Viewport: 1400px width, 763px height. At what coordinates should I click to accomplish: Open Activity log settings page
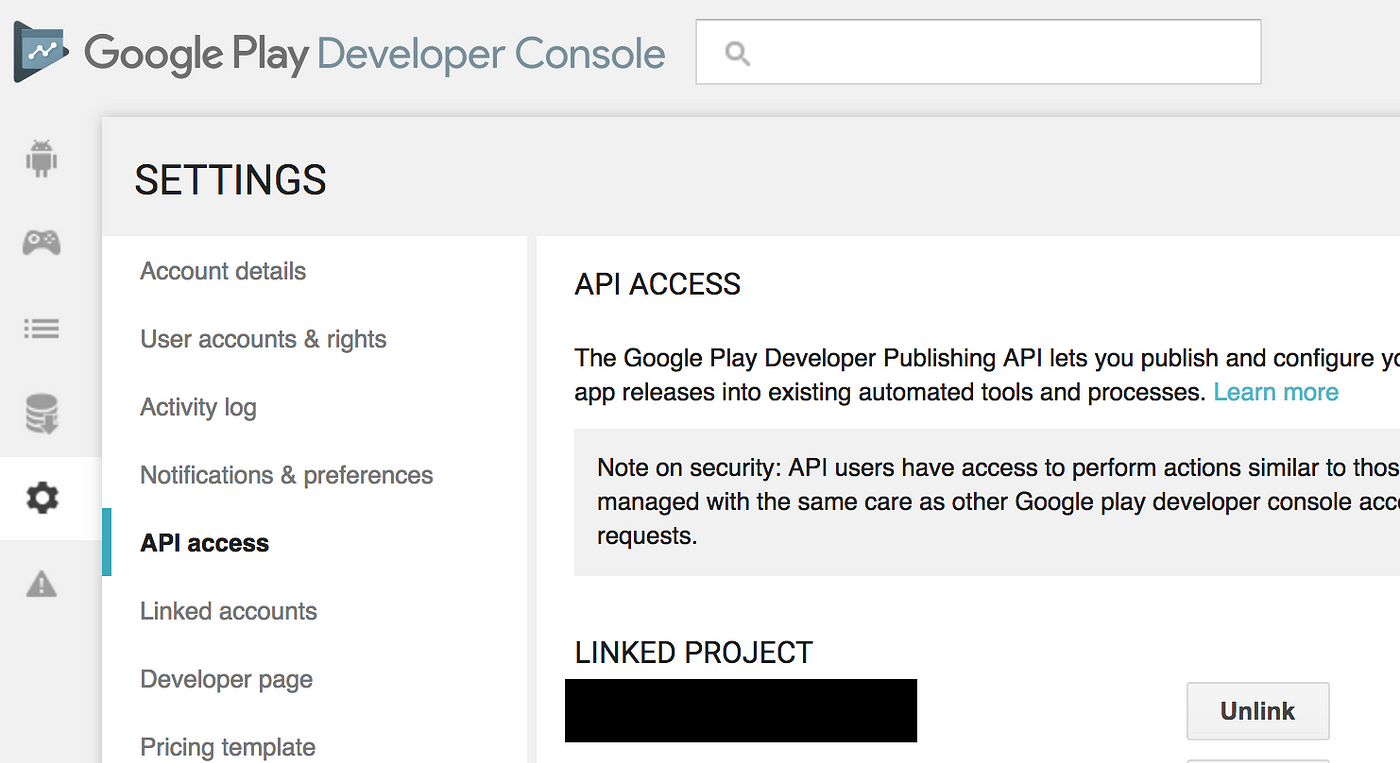(198, 407)
